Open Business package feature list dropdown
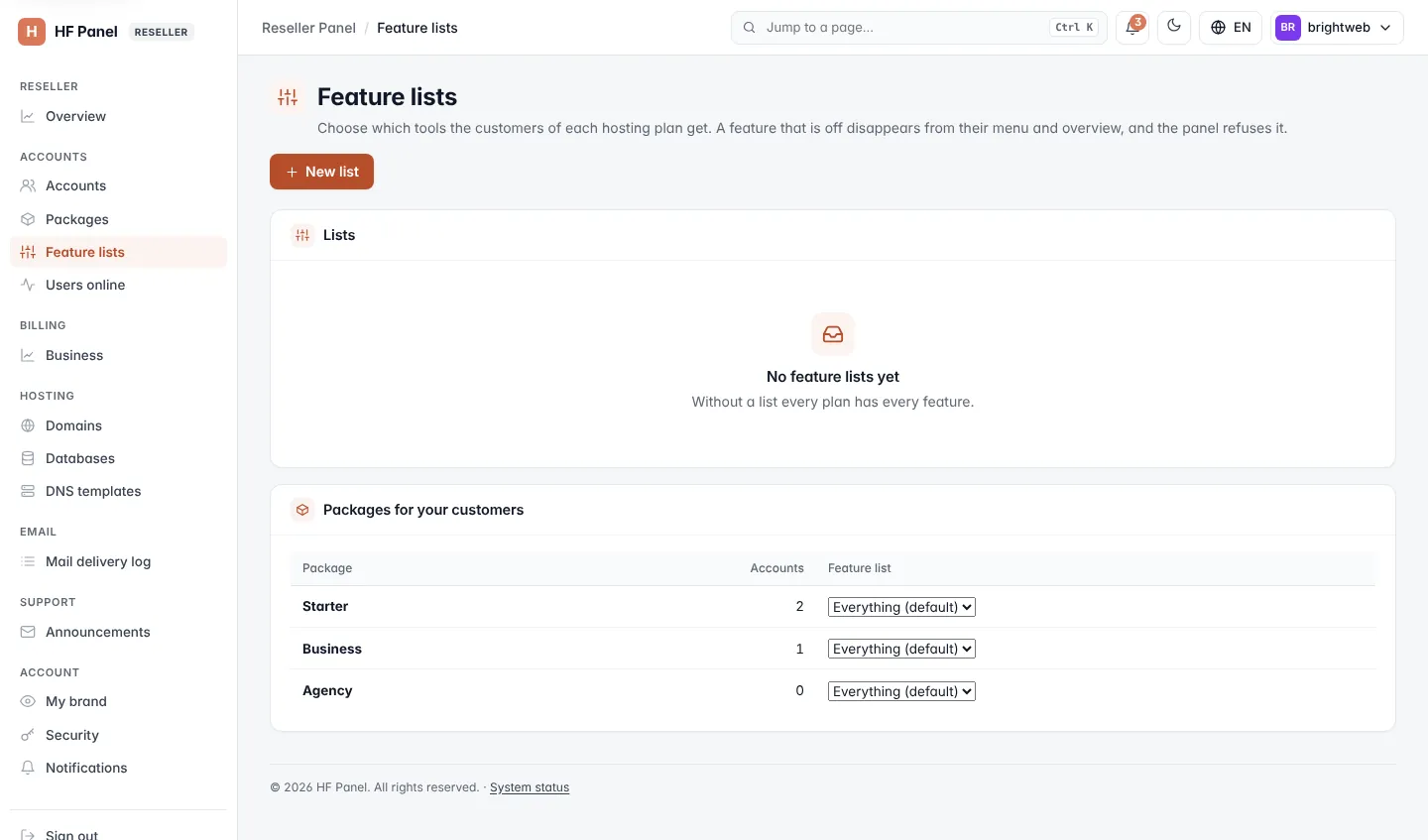1428x840 pixels. [901, 649]
